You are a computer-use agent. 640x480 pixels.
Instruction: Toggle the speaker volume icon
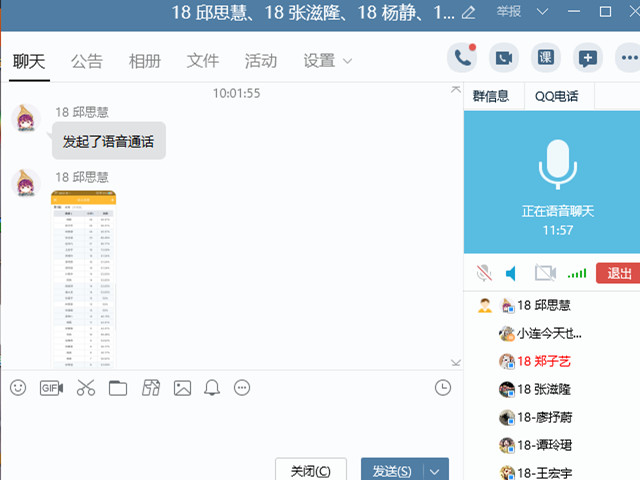click(511, 273)
